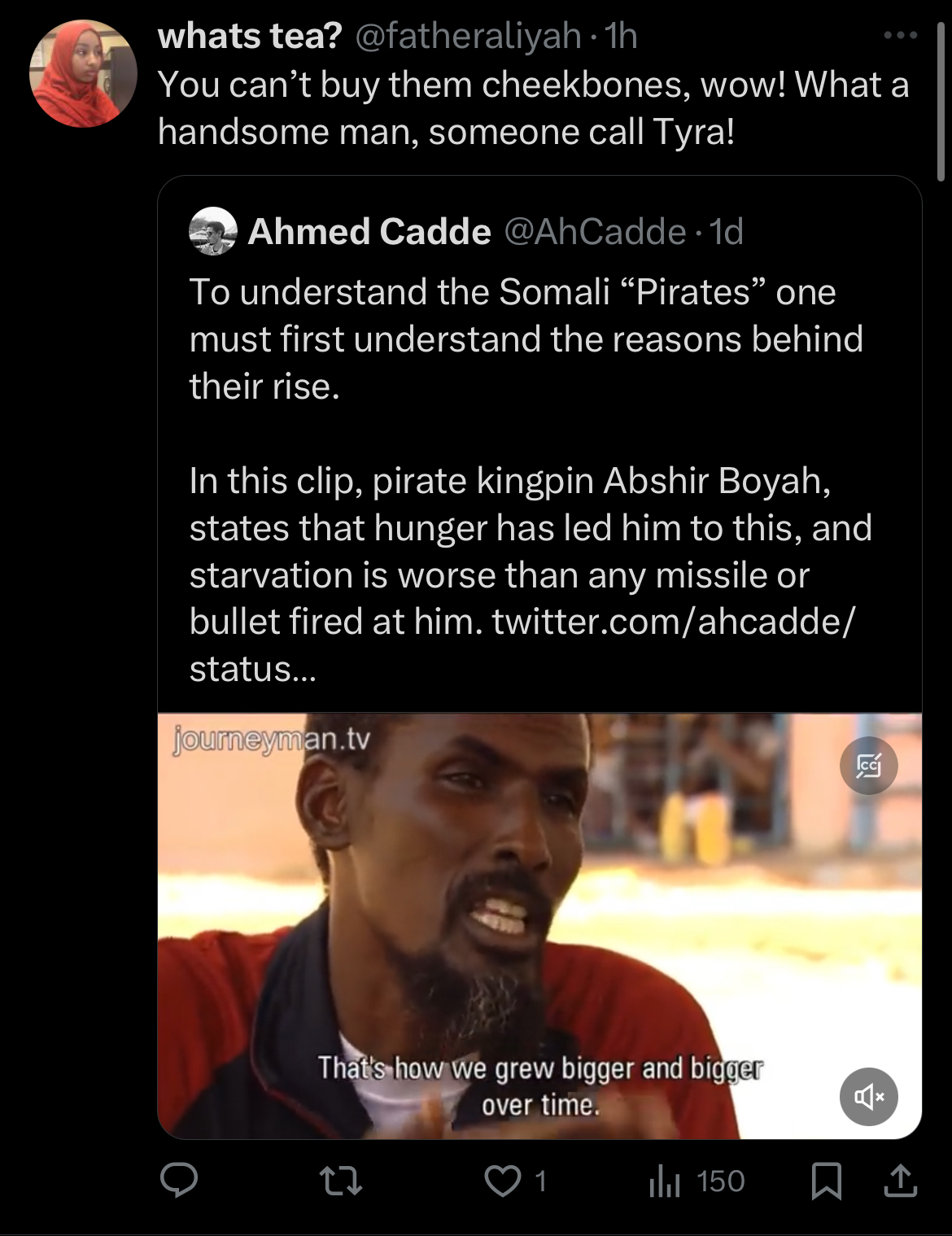
Task: Go to @fatheraliyah handle
Action: tap(468, 36)
